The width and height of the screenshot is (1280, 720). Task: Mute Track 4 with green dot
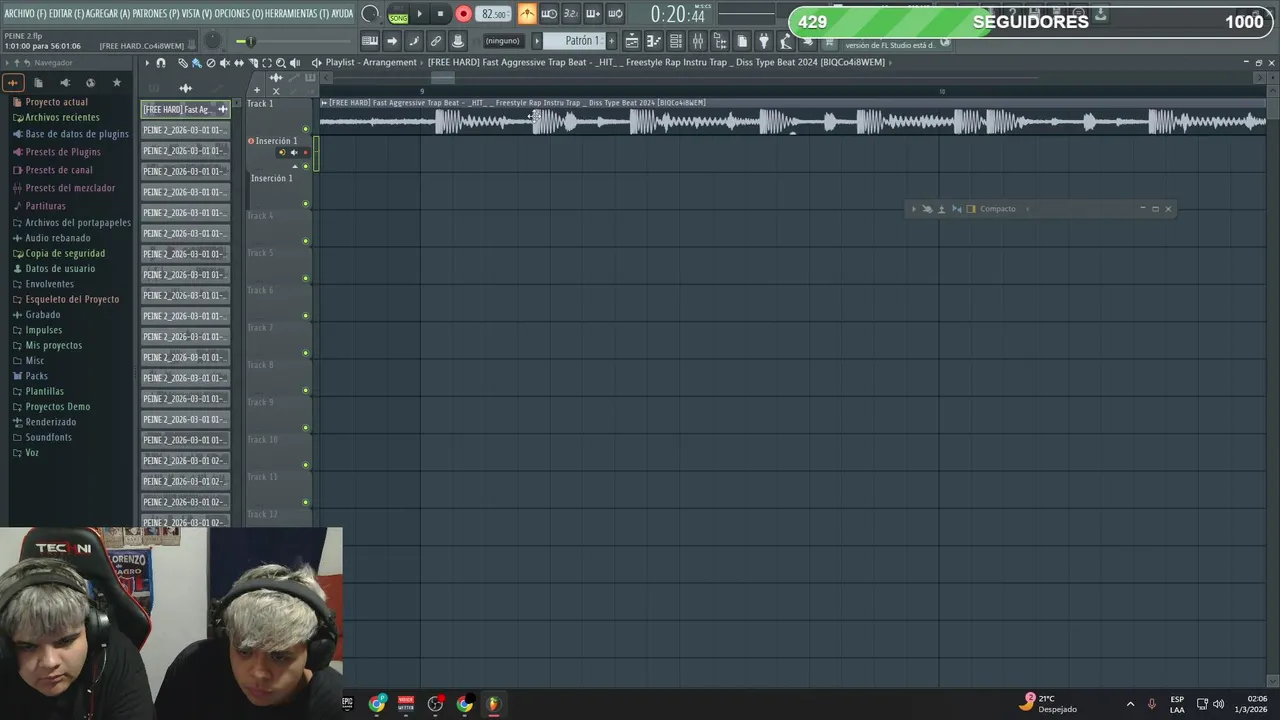click(x=306, y=241)
